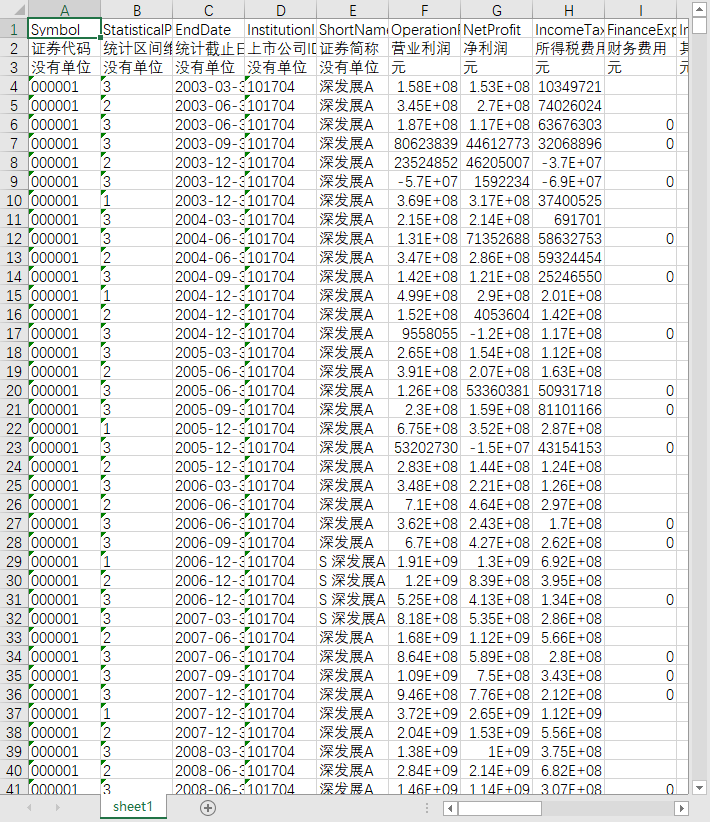This screenshot has height=822, width=710.
Task: Click vertical scrollbar up arrow
Action: point(700,9)
